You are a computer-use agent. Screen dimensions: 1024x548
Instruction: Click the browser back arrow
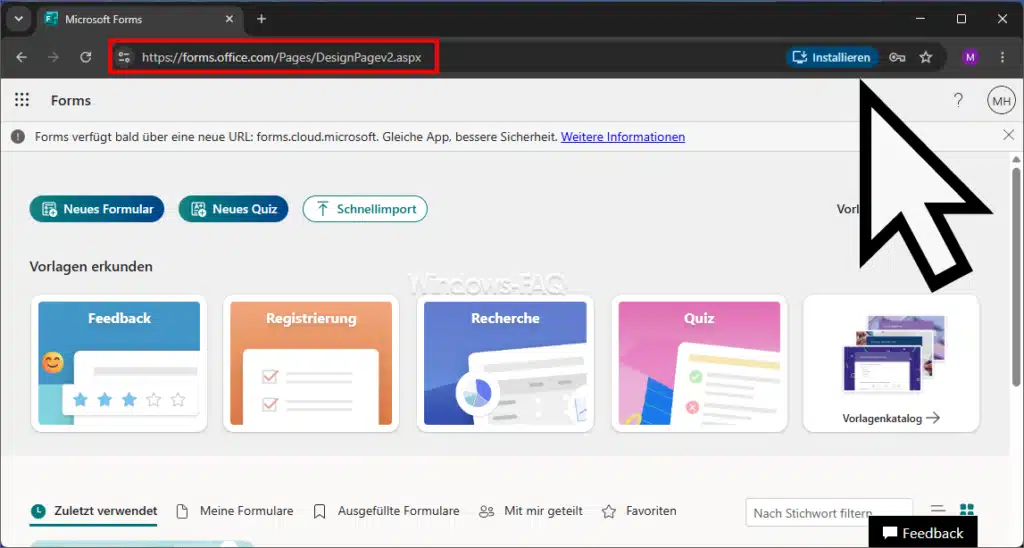tap(22, 57)
